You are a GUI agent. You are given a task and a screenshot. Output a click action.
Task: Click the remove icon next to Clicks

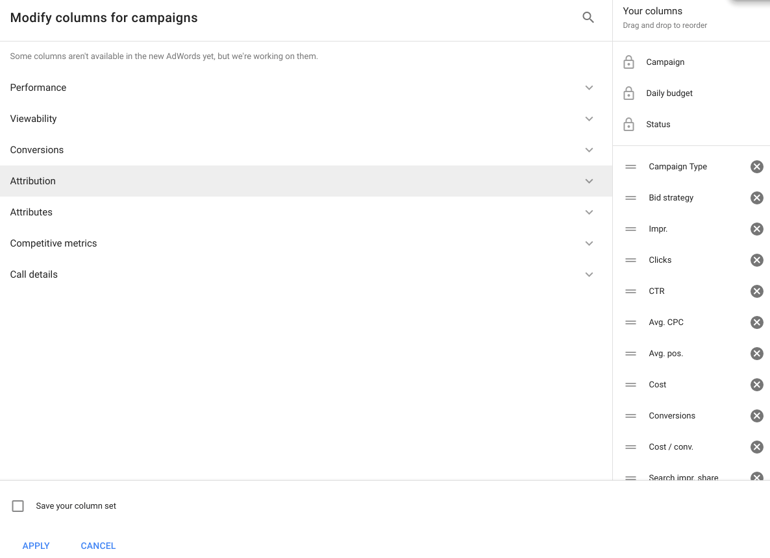point(756,260)
